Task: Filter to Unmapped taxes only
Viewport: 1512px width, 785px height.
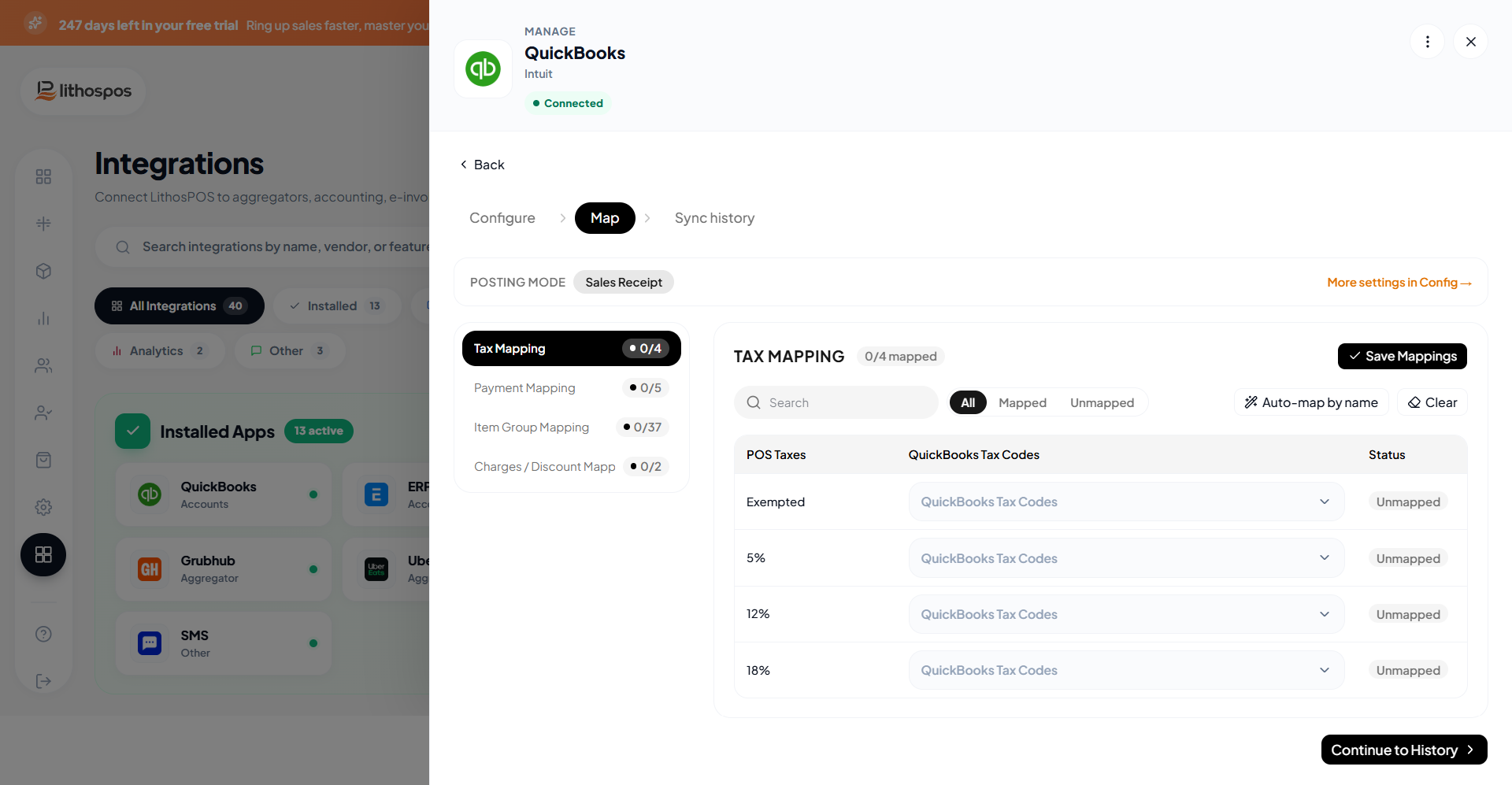Action: pos(1102,402)
